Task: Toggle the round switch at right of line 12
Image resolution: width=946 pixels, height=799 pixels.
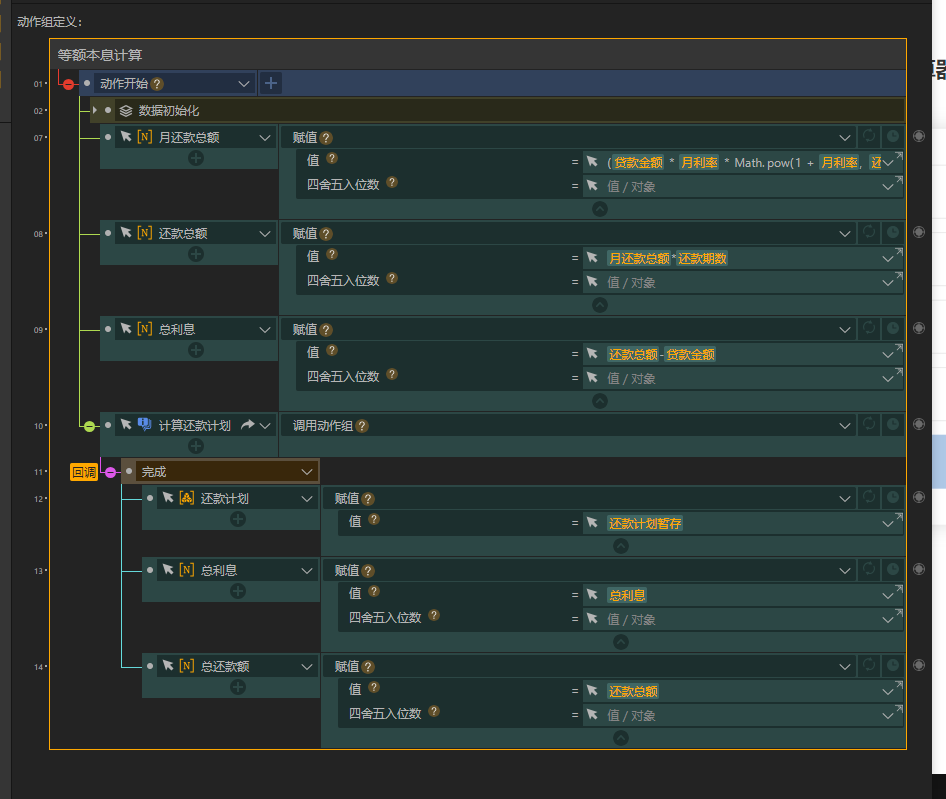Action: tap(919, 497)
